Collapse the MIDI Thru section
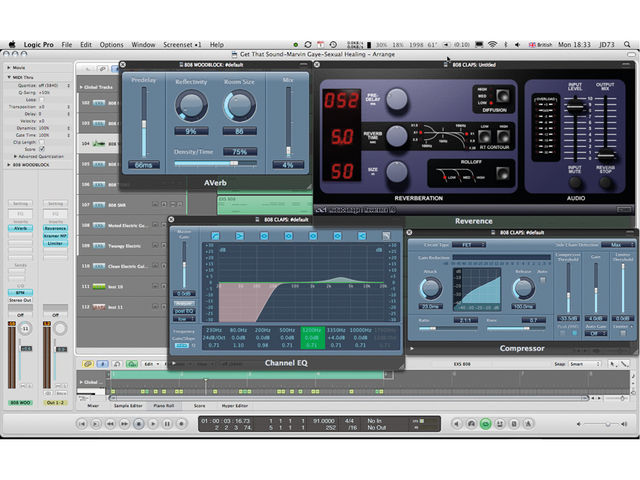The width and height of the screenshot is (640, 480). point(9,77)
